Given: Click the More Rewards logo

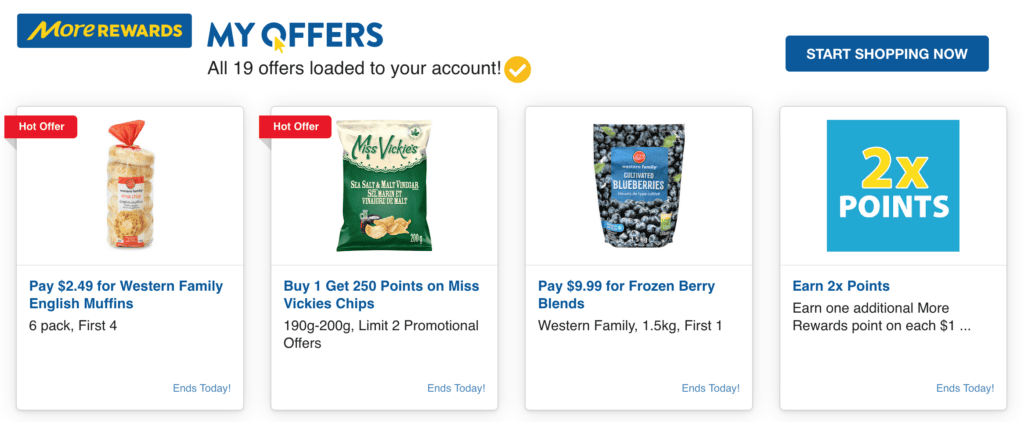Looking at the screenshot, I should pos(104,31).
